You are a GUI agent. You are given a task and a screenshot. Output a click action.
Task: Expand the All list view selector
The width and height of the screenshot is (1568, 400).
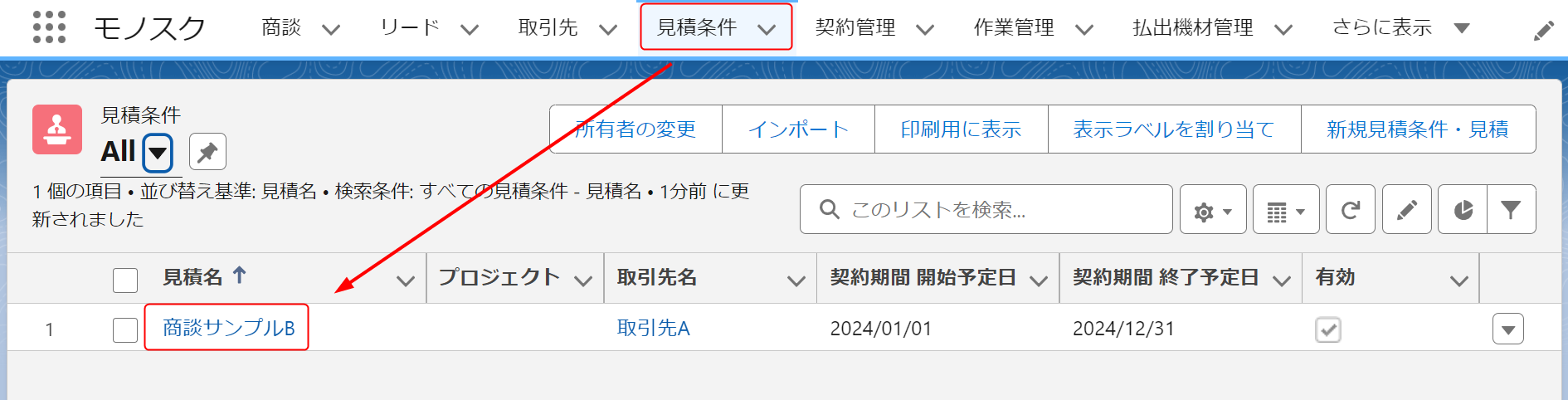pyautogui.click(x=158, y=153)
